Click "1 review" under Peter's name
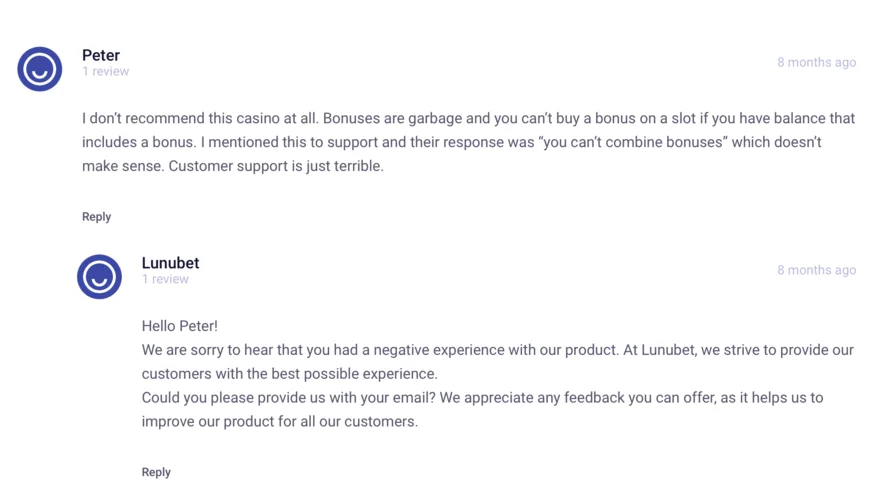880x501 pixels. (x=105, y=72)
